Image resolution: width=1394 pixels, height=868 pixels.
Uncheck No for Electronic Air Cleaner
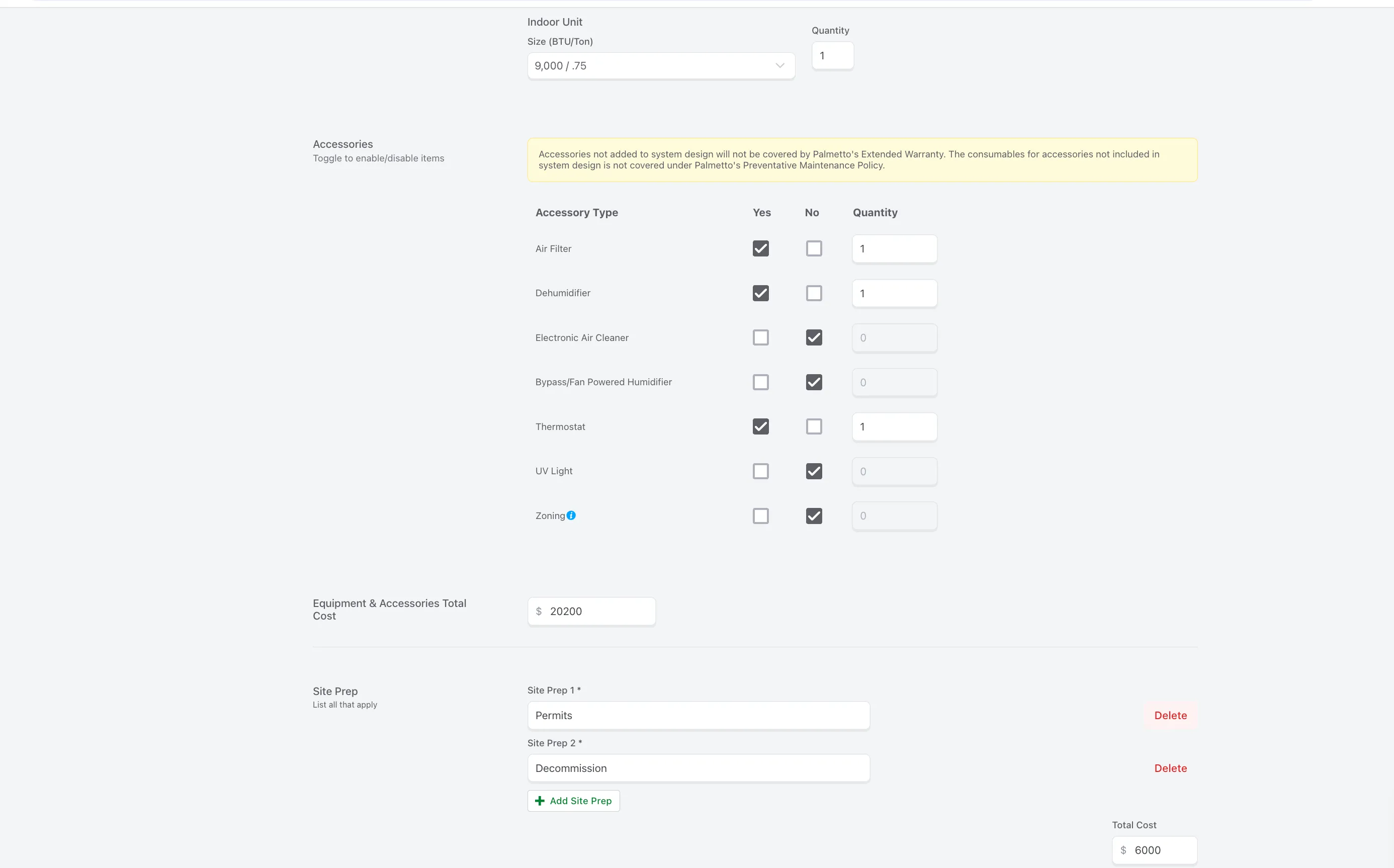[x=814, y=337]
